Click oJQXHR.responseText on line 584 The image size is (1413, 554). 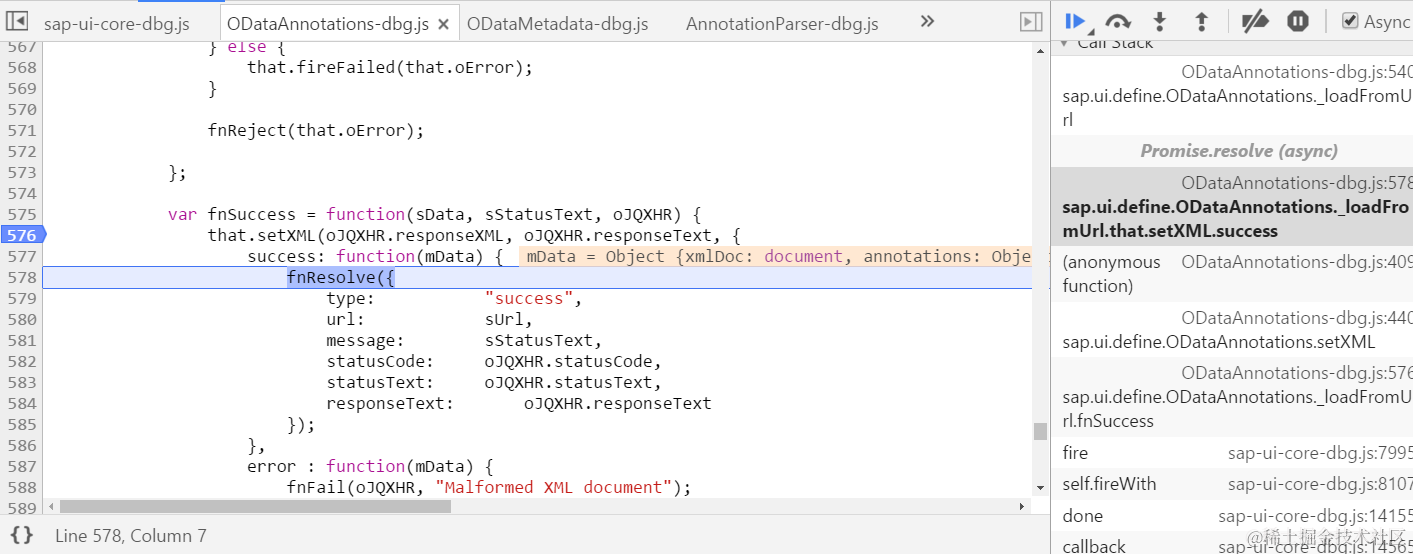(x=618, y=403)
